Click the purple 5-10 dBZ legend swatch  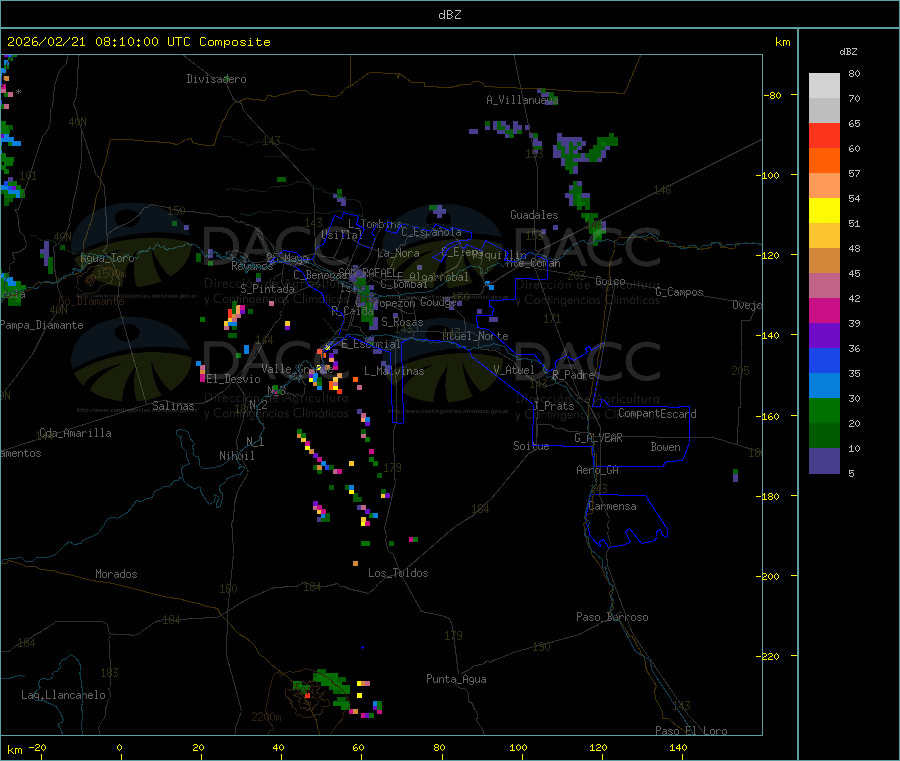[824, 461]
